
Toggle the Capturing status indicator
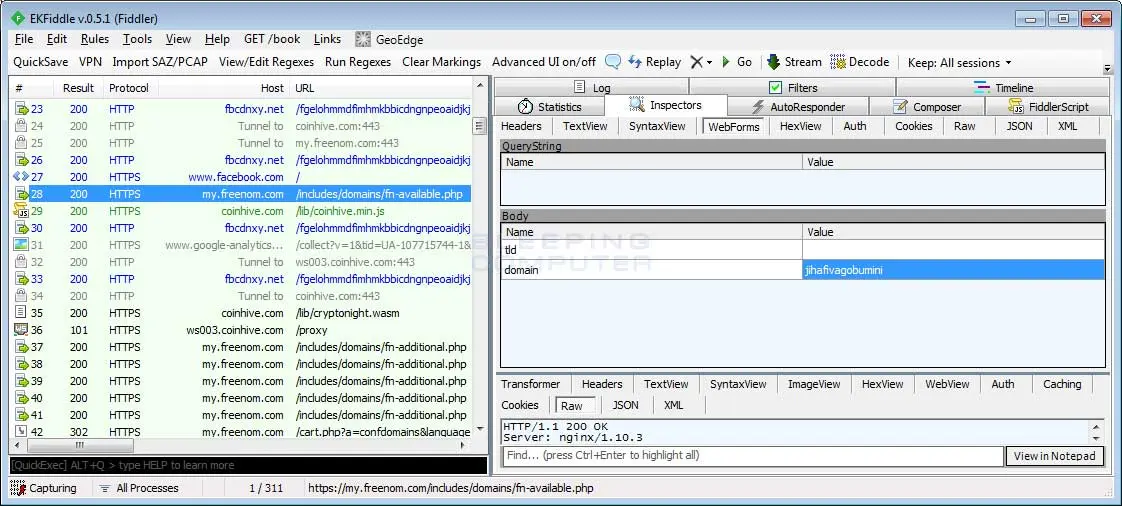coord(43,488)
